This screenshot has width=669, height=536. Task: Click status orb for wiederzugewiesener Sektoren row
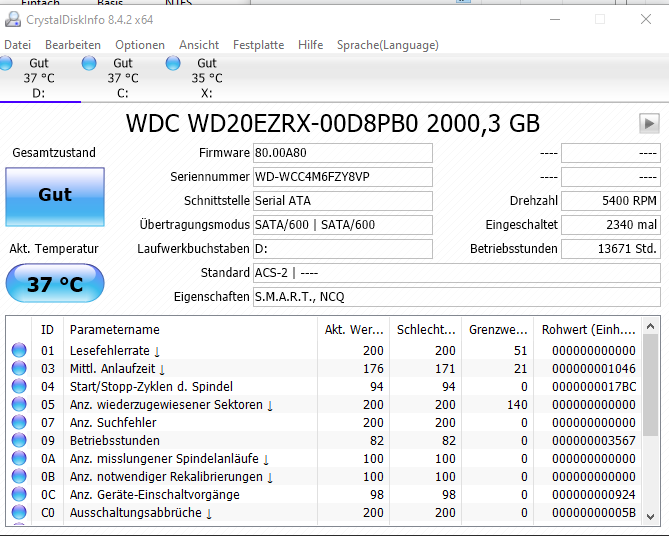tap(19, 404)
